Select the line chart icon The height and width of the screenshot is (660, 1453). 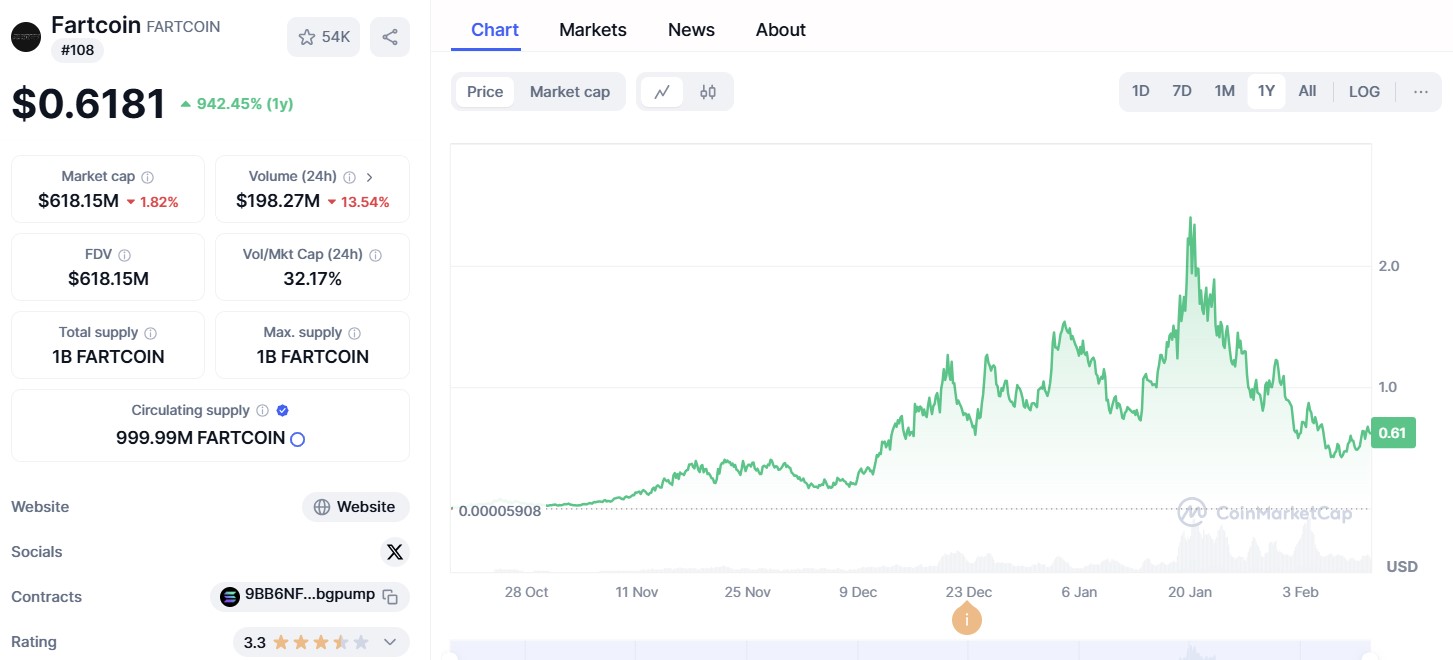click(x=662, y=91)
